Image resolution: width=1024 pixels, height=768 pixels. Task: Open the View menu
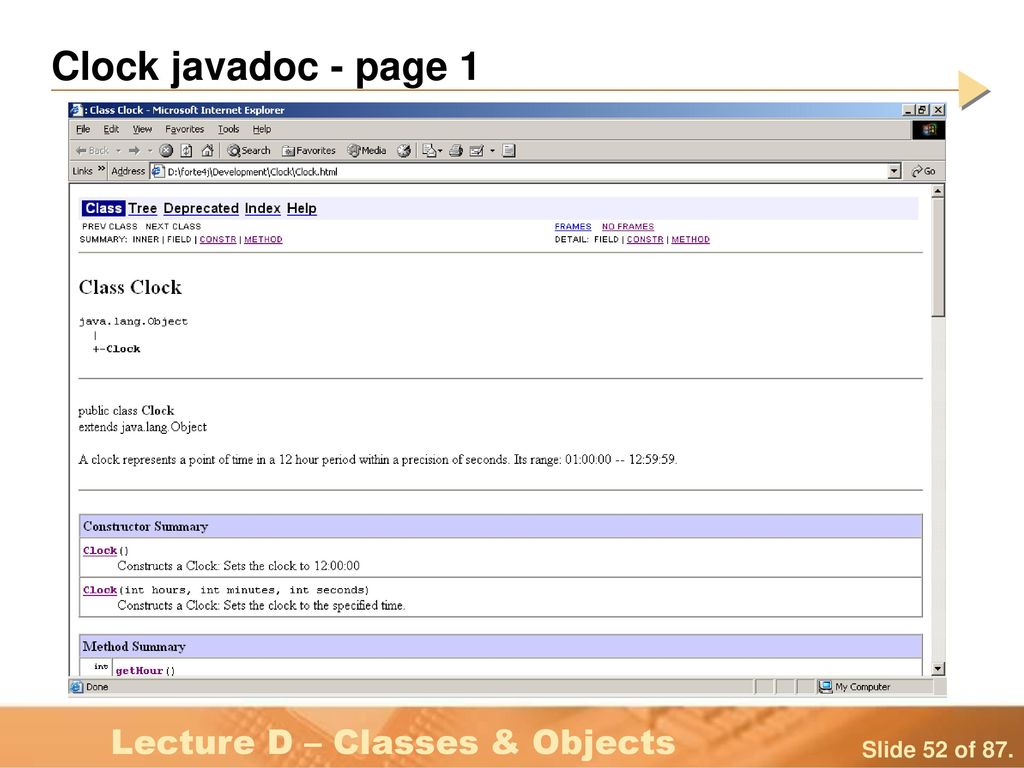click(x=142, y=129)
